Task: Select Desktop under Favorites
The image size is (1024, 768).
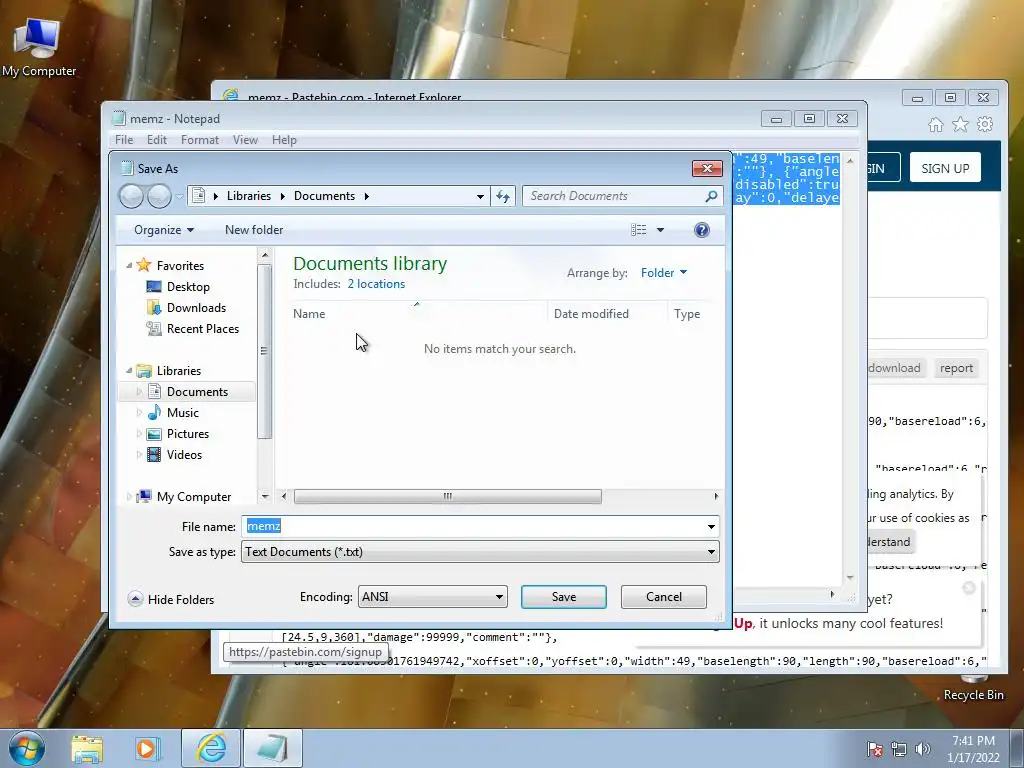Action: pyautogui.click(x=188, y=287)
